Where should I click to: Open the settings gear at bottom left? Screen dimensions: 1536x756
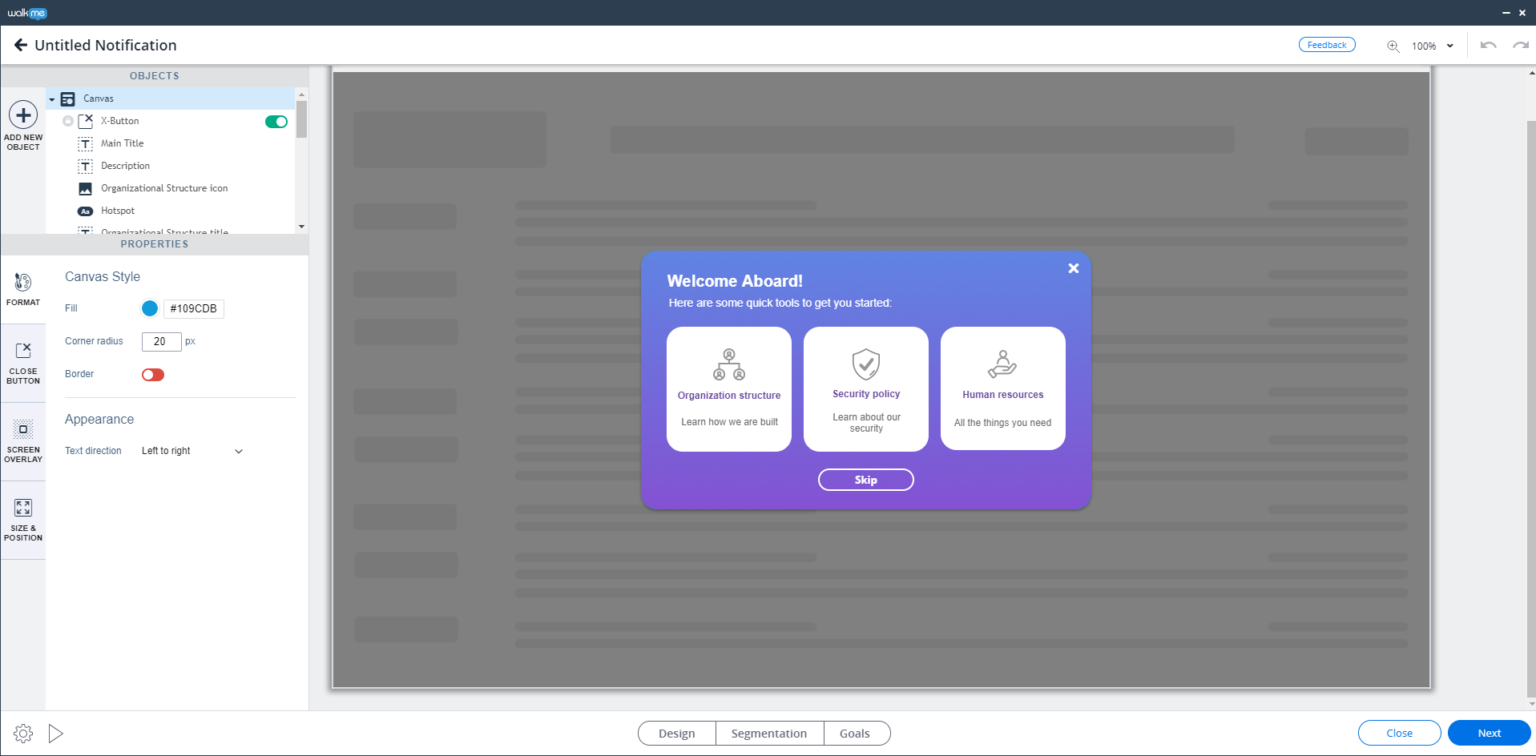click(x=22, y=733)
